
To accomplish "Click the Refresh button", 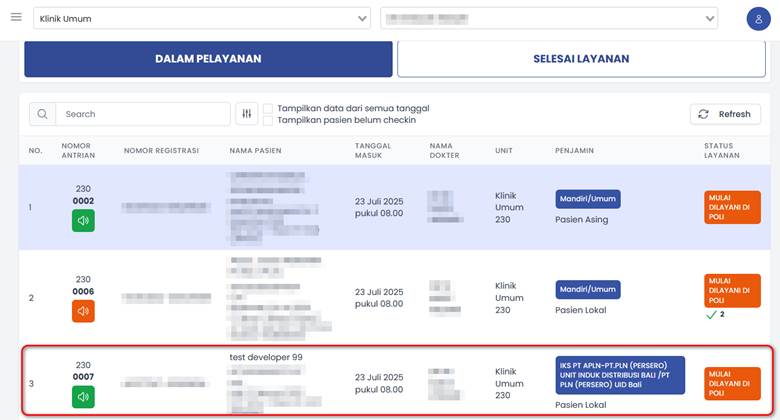I will tap(725, 114).
